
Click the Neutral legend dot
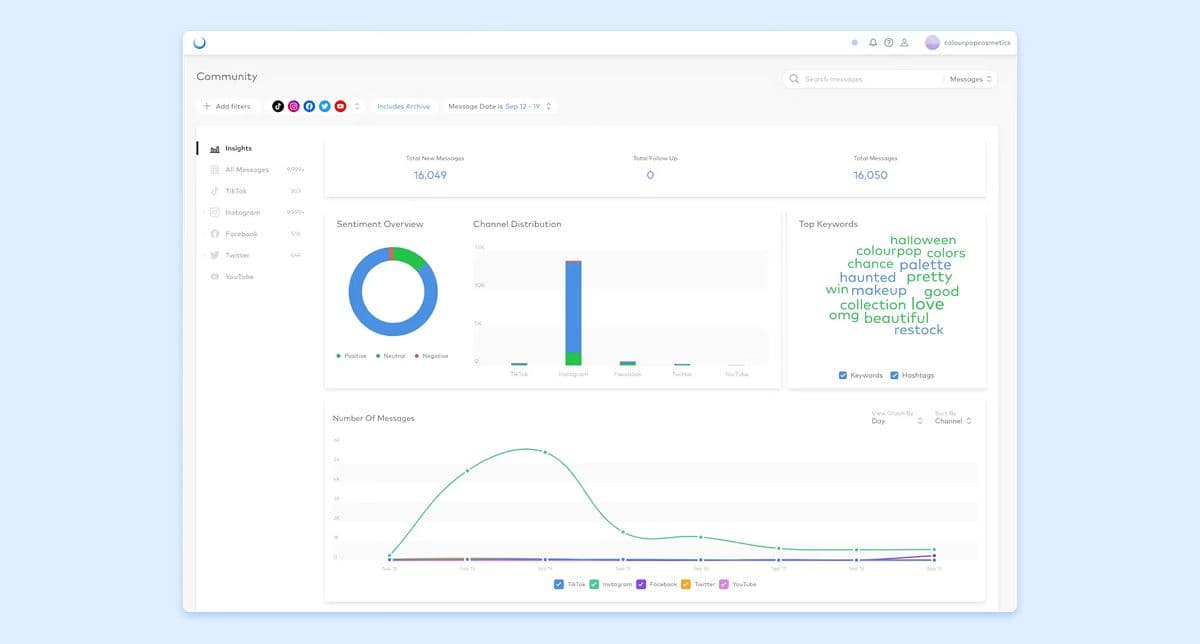(x=377, y=356)
